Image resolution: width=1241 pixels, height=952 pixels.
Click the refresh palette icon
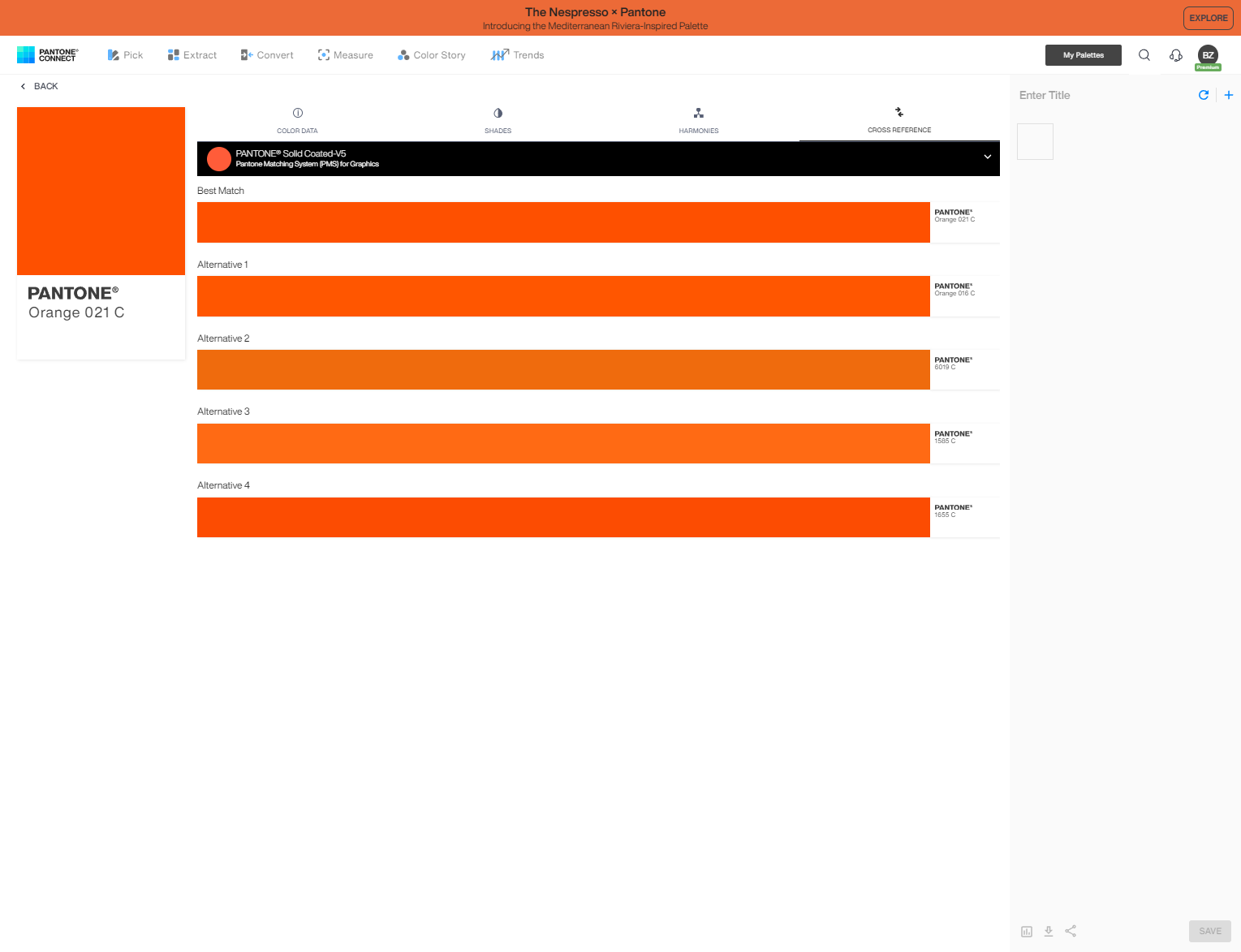coord(1204,95)
